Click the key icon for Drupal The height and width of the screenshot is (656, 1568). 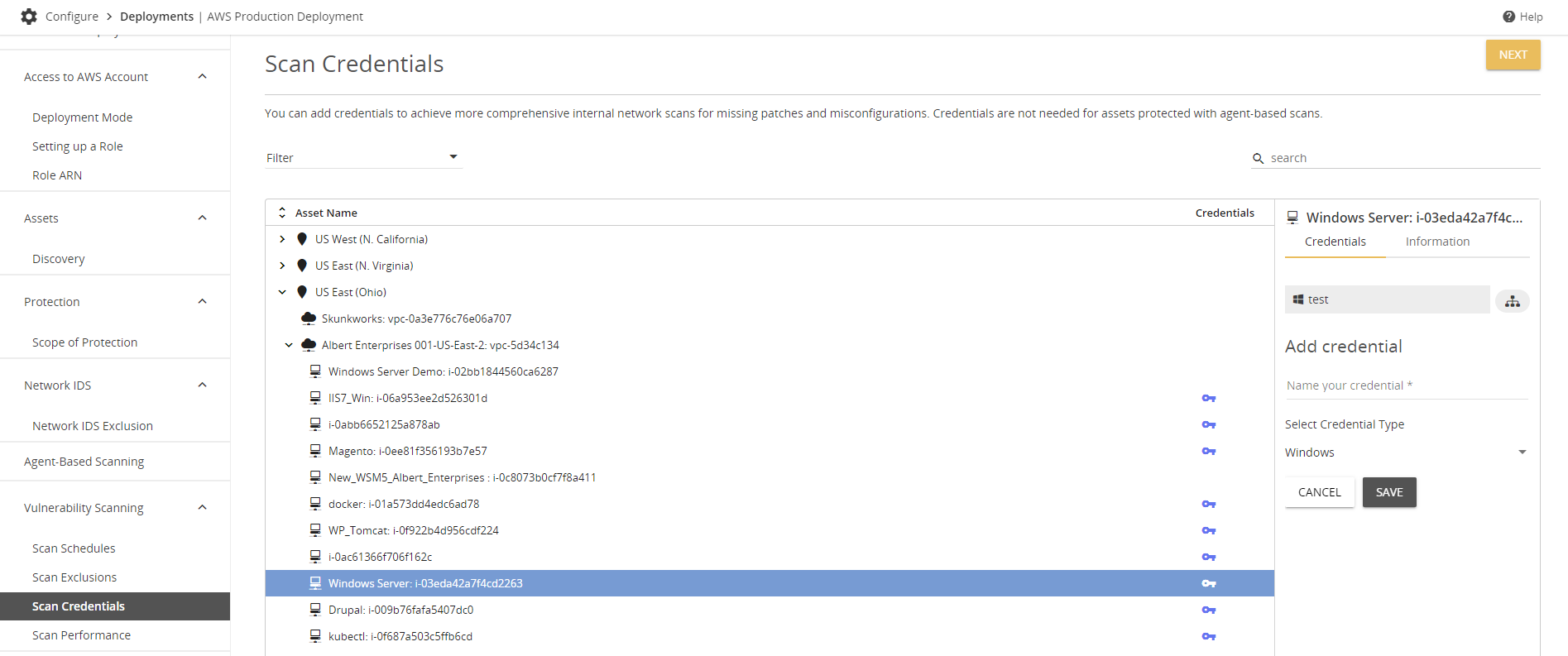coord(1209,610)
